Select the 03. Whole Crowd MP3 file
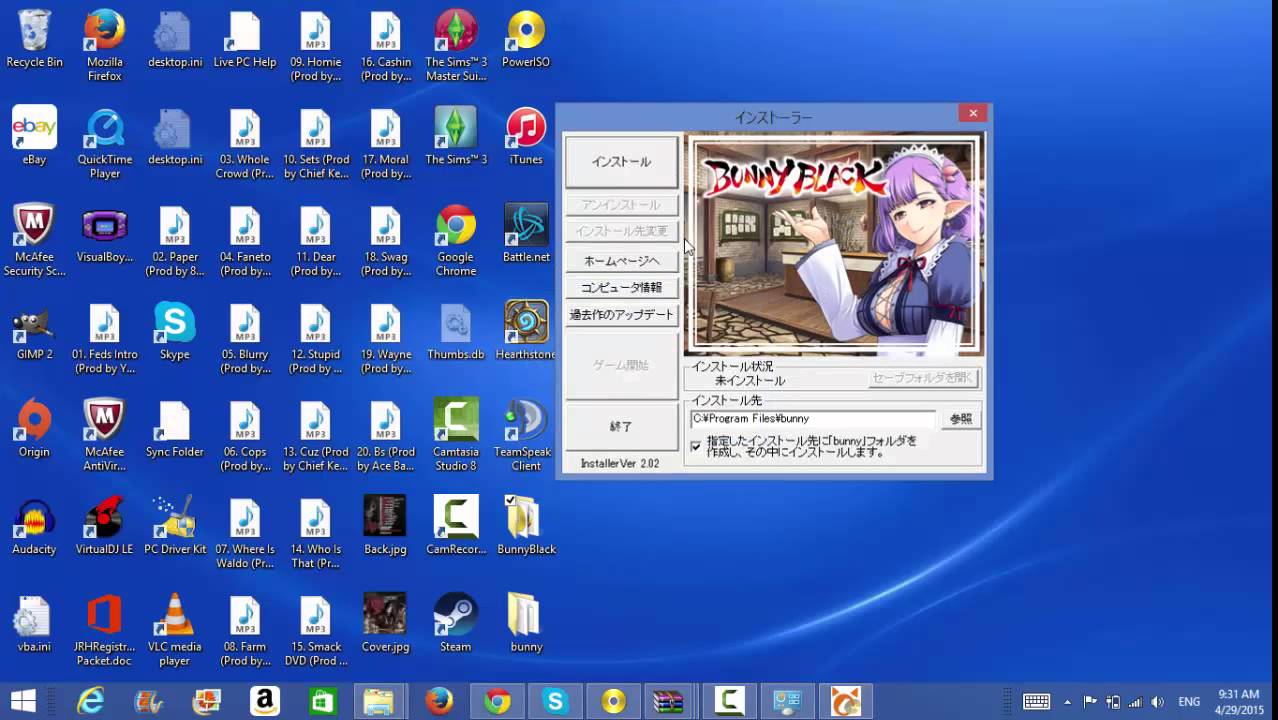 click(x=245, y=143)
